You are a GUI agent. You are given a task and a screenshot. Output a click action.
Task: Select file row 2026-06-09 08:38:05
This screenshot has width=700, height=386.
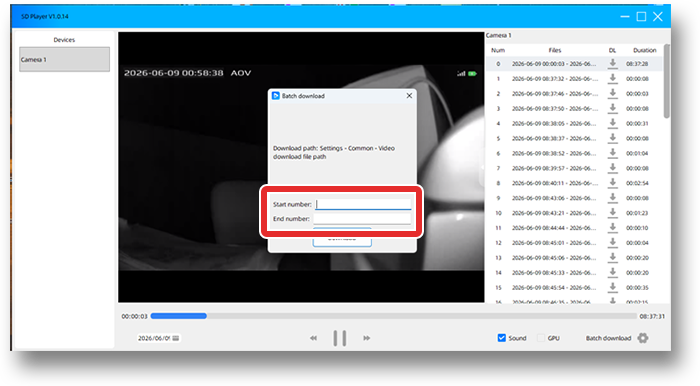[574, 124]
